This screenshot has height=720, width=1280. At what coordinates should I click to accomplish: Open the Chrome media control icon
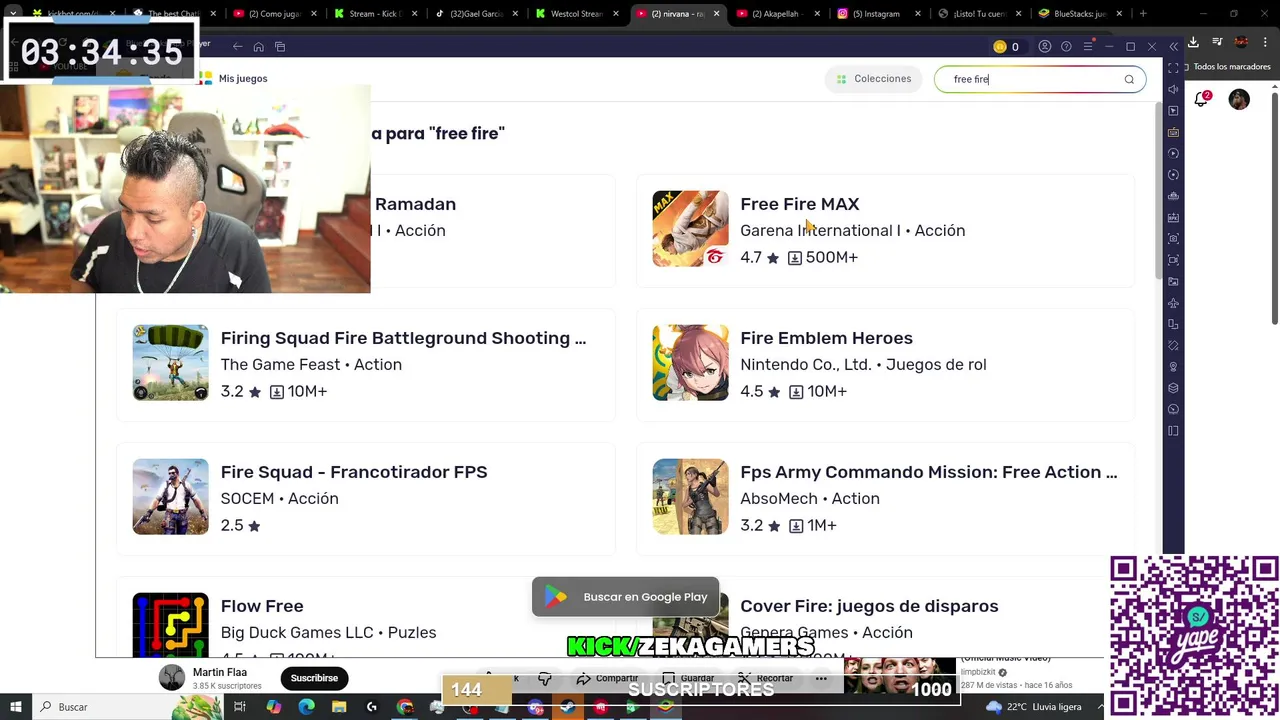click(1217, 42)
